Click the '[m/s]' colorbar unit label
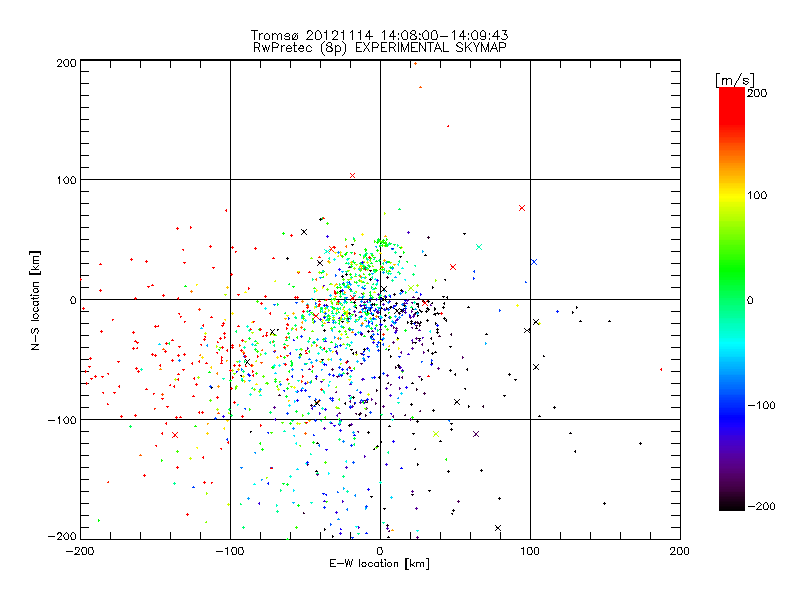This screenshot has height=600, width=800. pyautogui.click(x=735, y=80)
